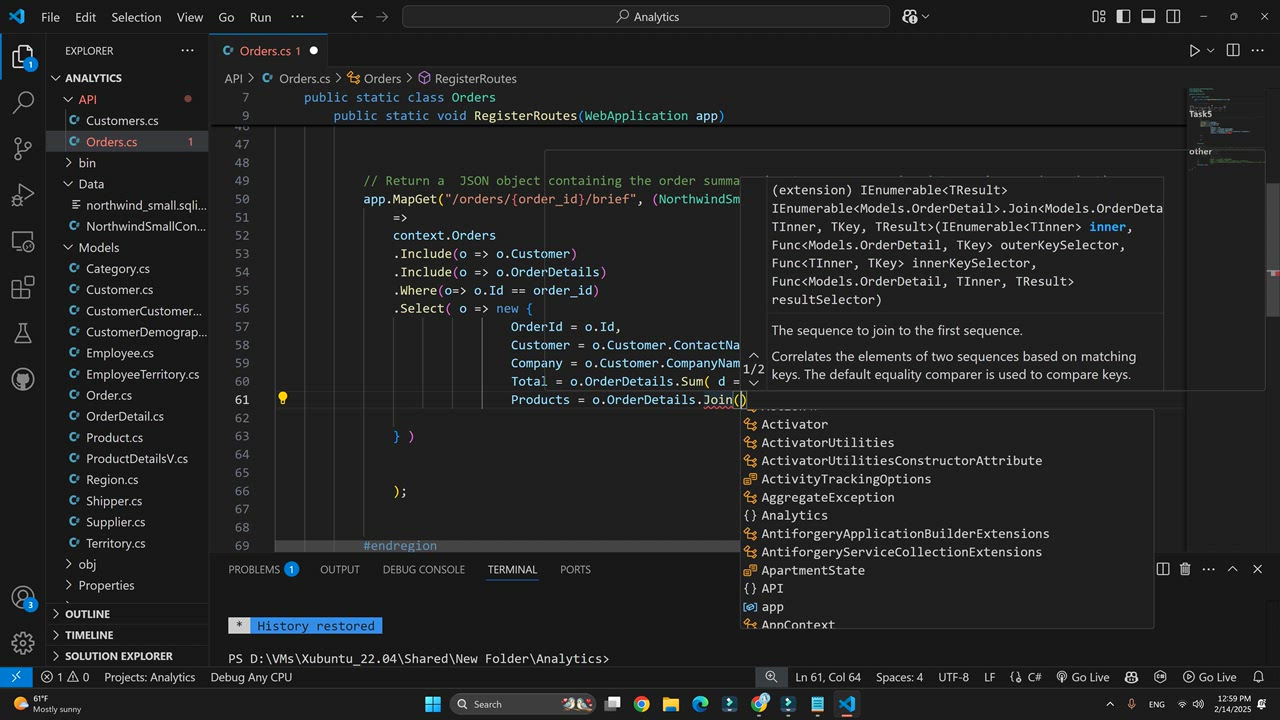Click the Analytics command center search box
This screenshot has height=720, width=1280.
point(646,17)
